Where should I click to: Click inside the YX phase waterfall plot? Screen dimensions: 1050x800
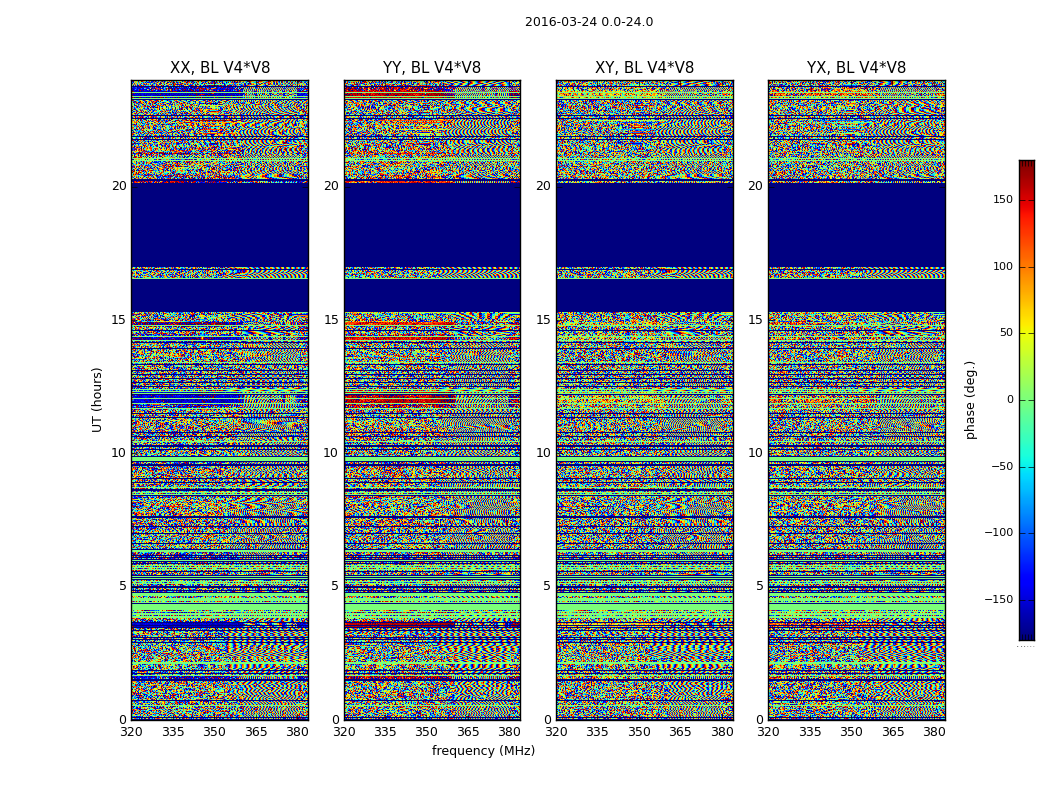coord(857,400)
